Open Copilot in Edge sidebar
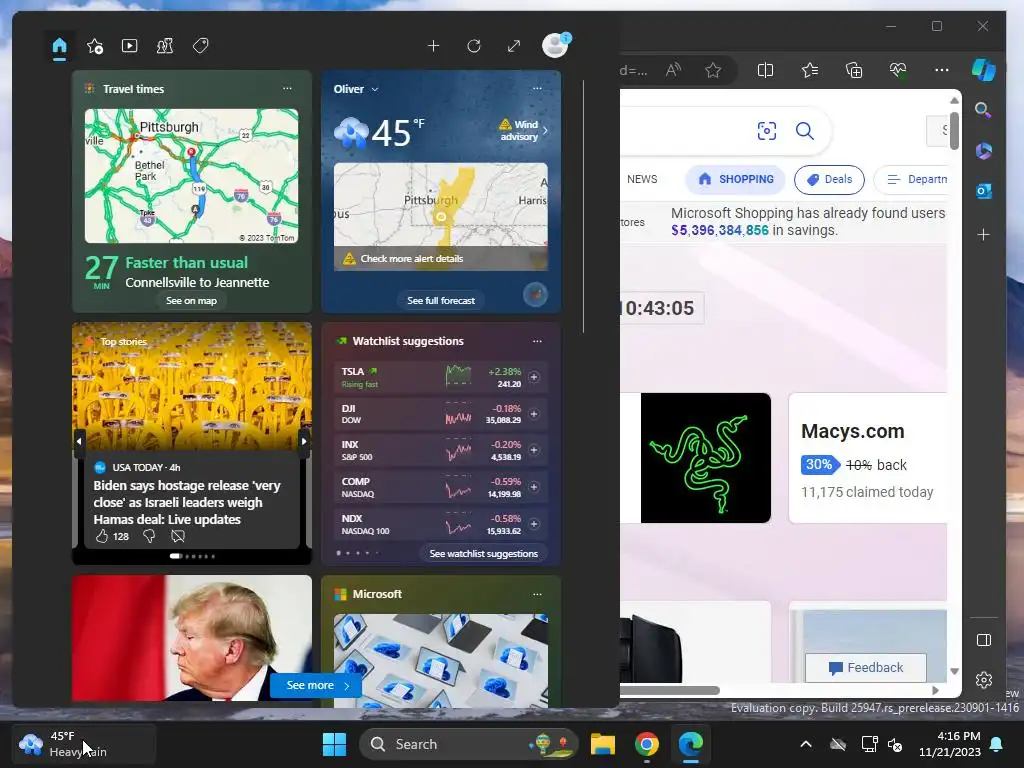 coord(984,70)
